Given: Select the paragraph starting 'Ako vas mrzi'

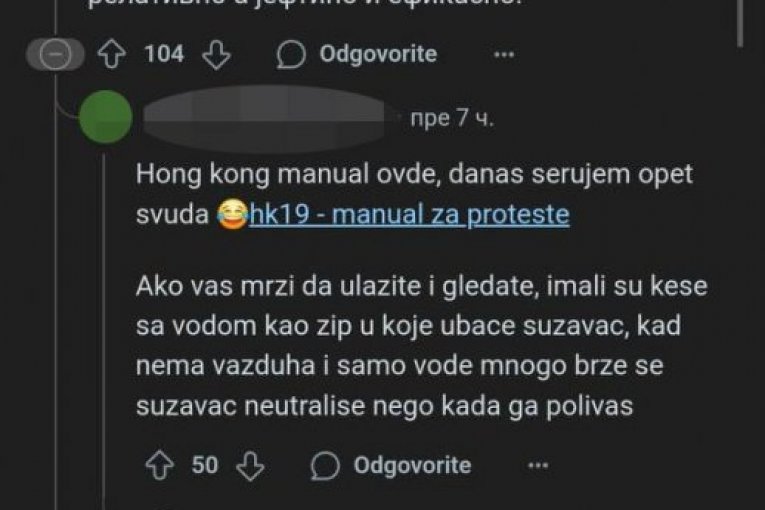Looking at the screenshot, I should (422, 346).
